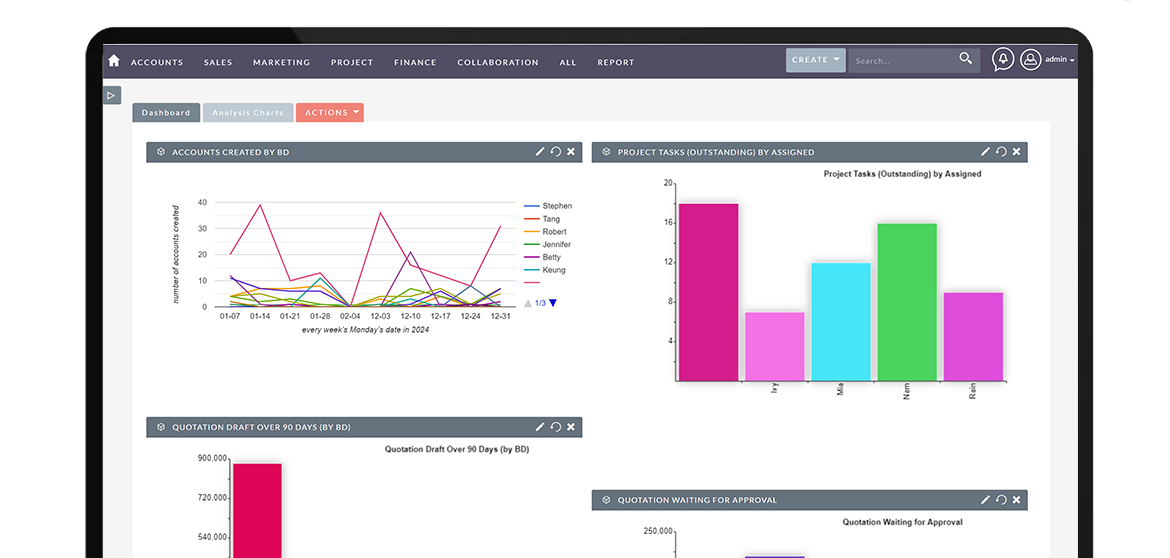
Task: Focus the Search input field
Action: click(x=904, y=60)
